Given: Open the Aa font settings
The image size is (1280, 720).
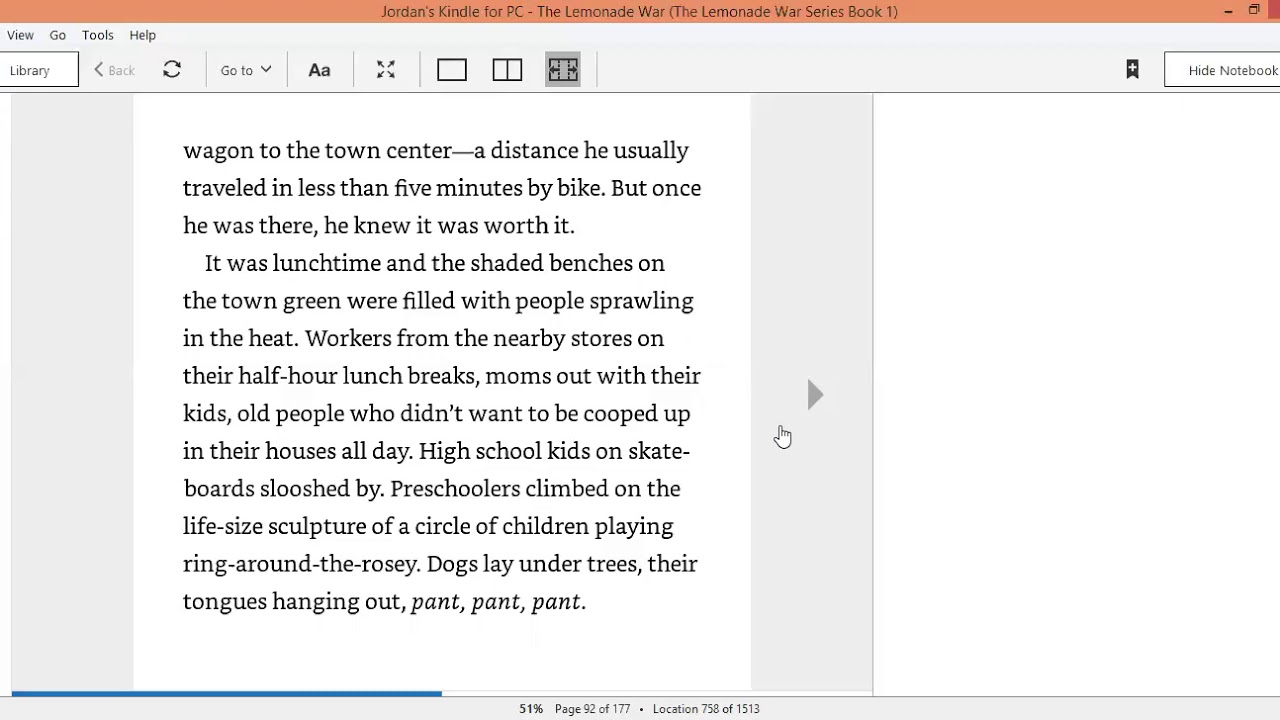Looking at the screenshot, I should (319, 70).
